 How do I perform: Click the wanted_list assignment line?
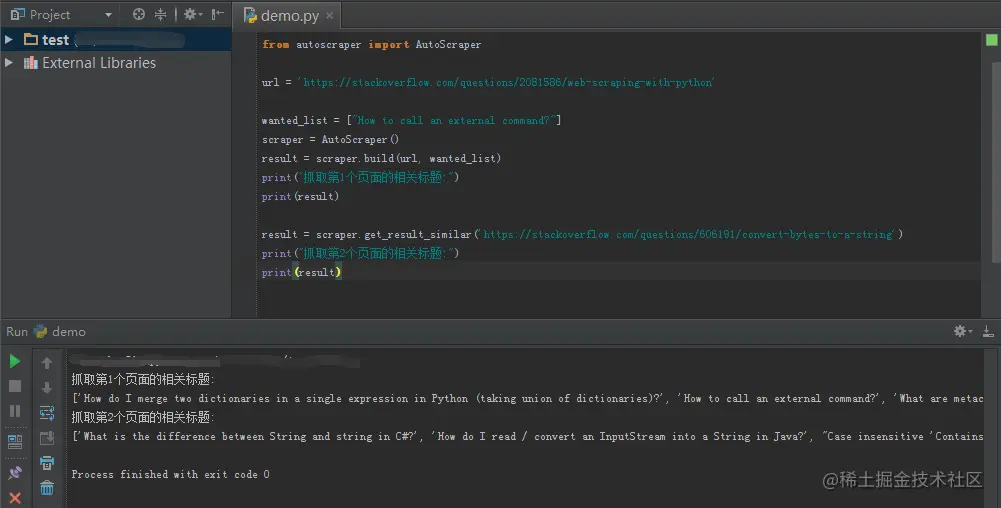pyautogui.click(x=411, y=120)
